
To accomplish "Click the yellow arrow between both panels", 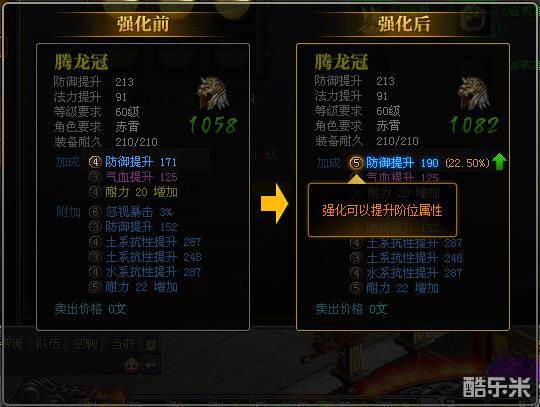I will [x=274, y=203].
